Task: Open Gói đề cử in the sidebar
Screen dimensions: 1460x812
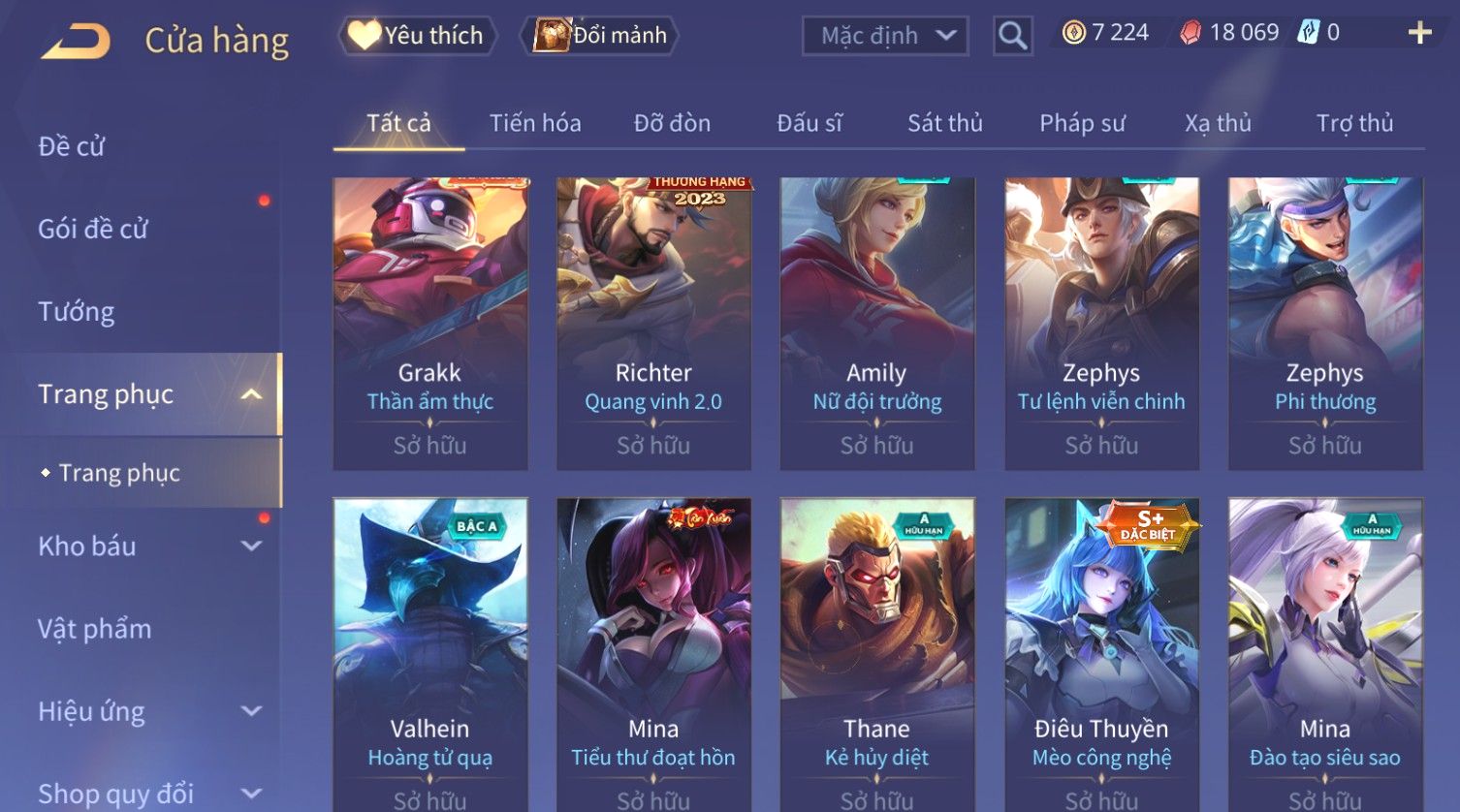Action: click(92, 230)
